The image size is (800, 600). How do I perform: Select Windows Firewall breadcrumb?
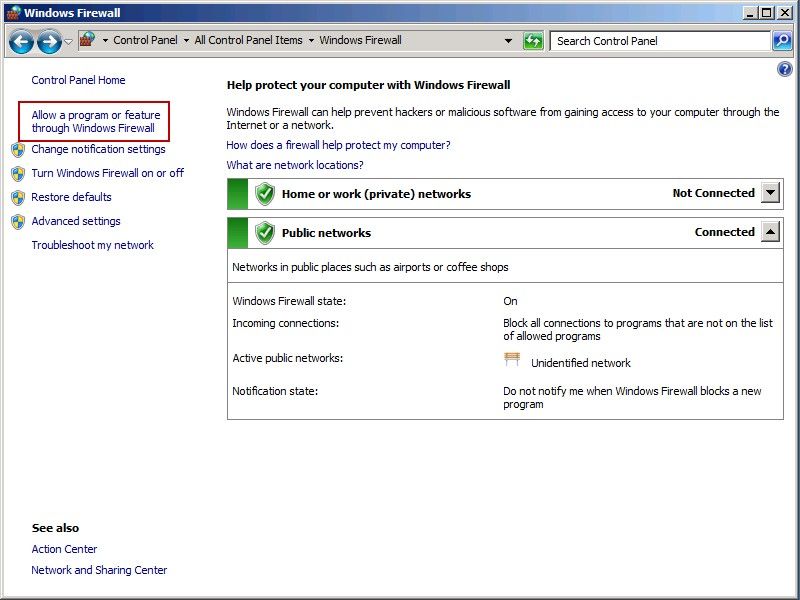361,40
